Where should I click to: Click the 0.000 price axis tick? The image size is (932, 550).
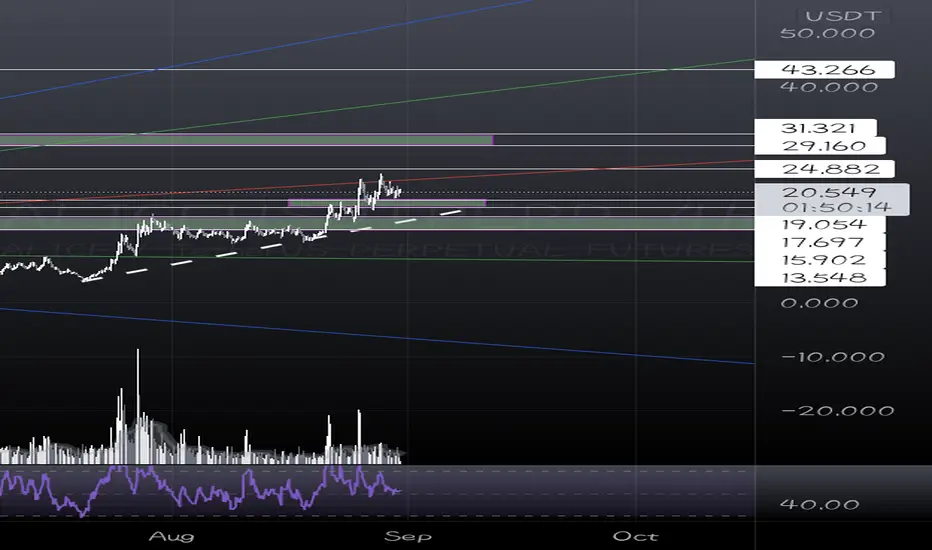[x=820, y=303]
